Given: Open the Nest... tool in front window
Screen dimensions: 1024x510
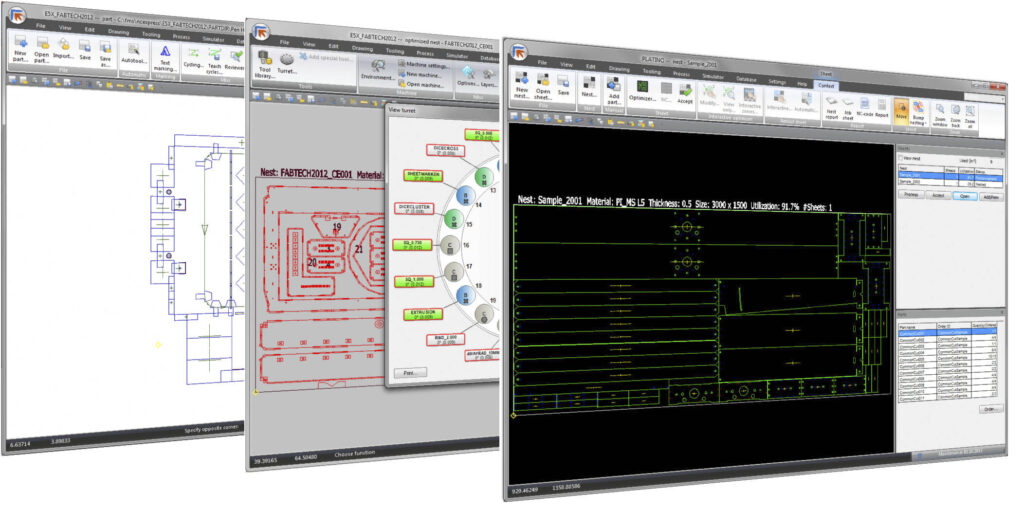Looking at the screenshot, I should tap(589, 86).
